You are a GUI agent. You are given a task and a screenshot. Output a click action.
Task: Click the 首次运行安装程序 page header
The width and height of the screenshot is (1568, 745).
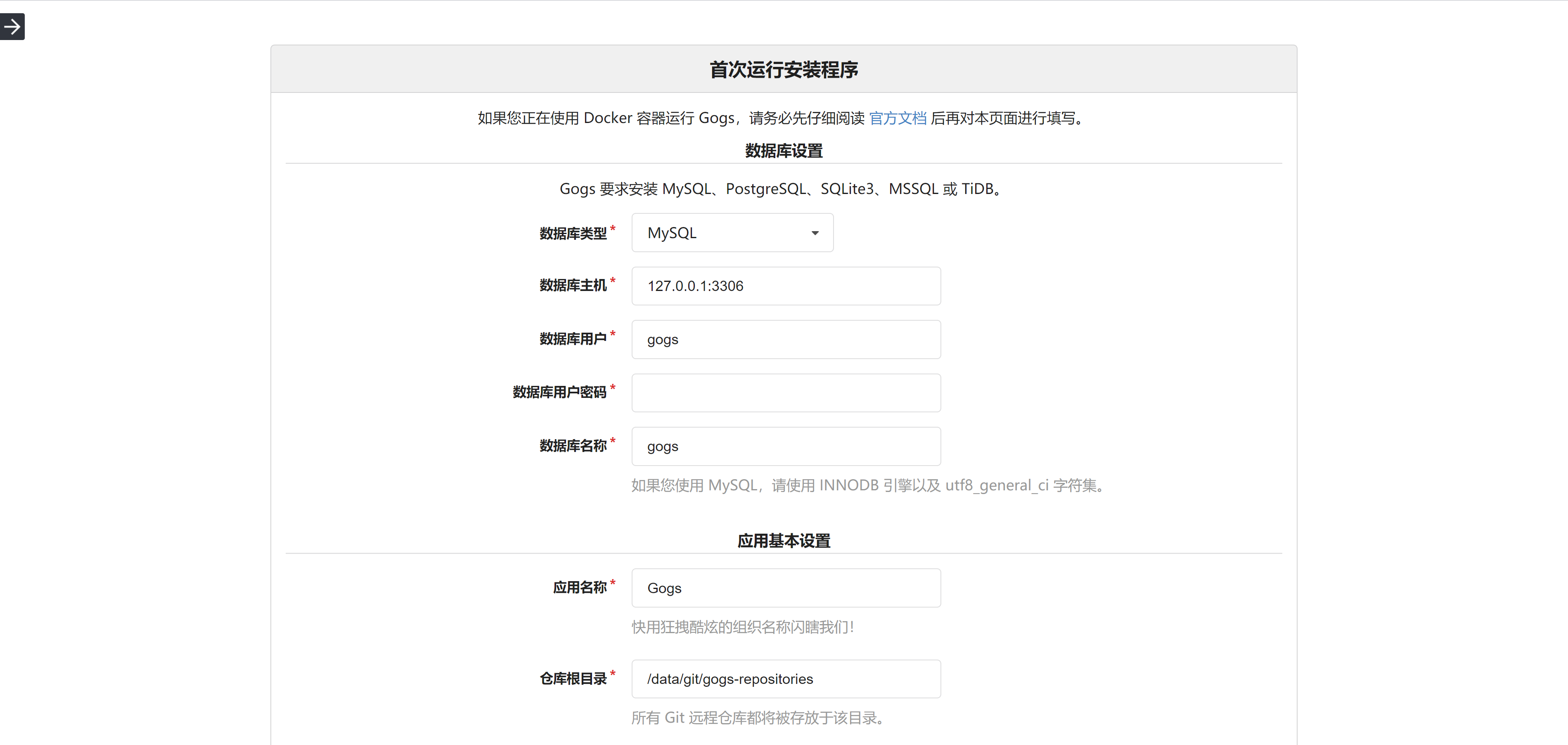pos(784,70)
